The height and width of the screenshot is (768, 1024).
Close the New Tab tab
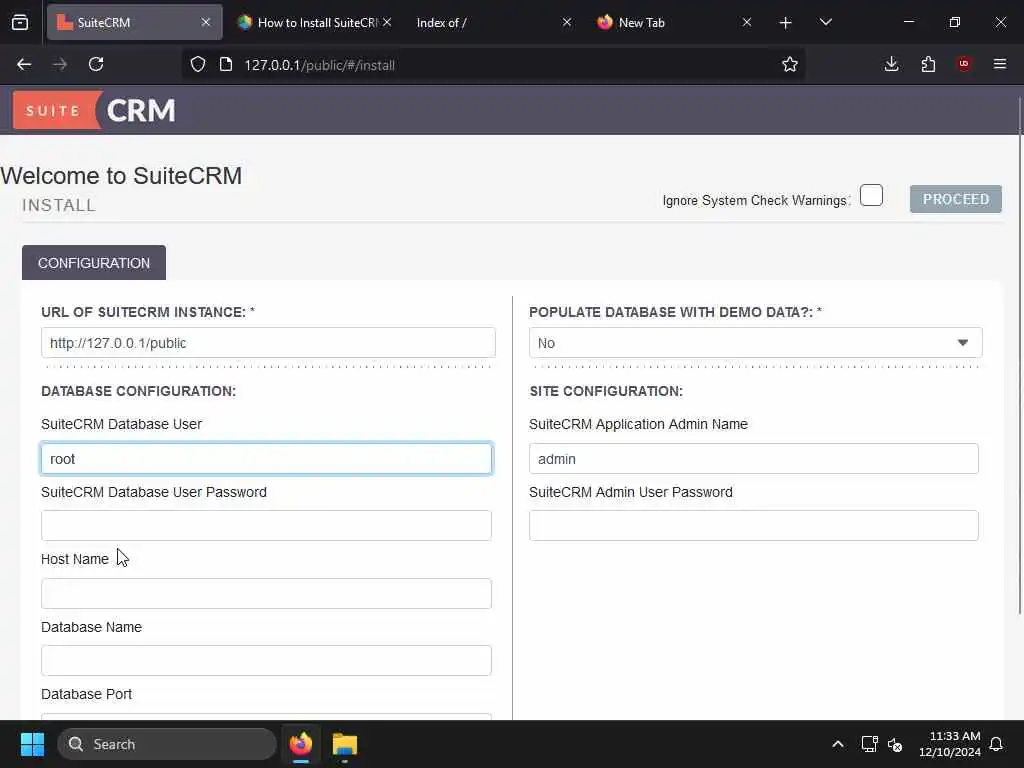pos(747,22)
